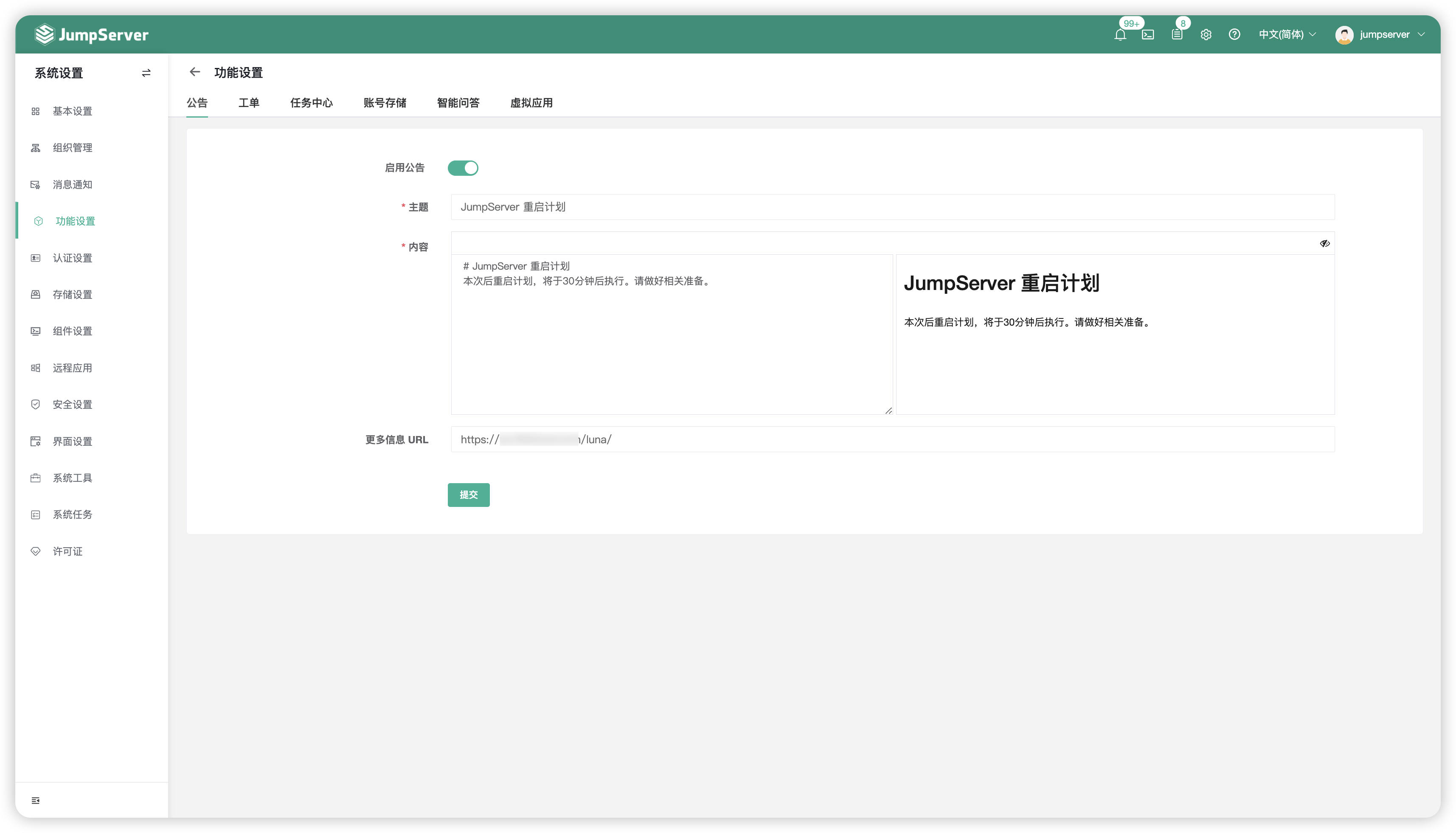This screenshot has width=1456, height=833.
Task: Open the 虚拟应用 tab
Action: point(531,103)
